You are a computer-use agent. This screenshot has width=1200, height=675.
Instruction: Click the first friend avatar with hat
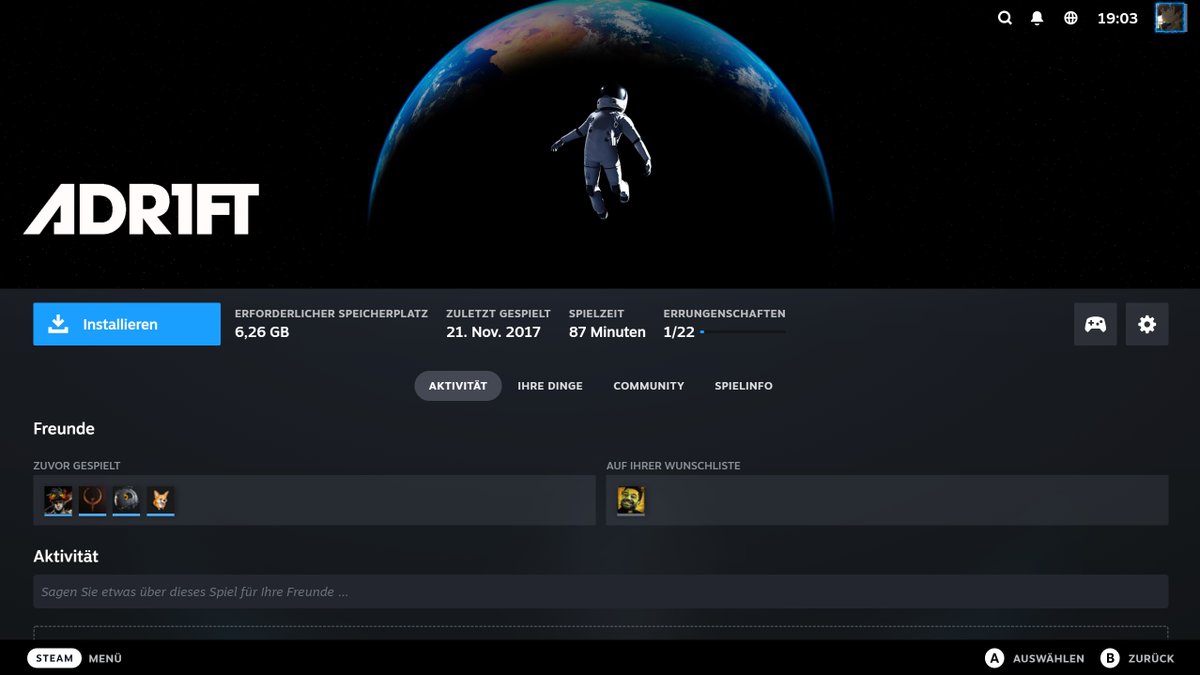click(58, 501)
